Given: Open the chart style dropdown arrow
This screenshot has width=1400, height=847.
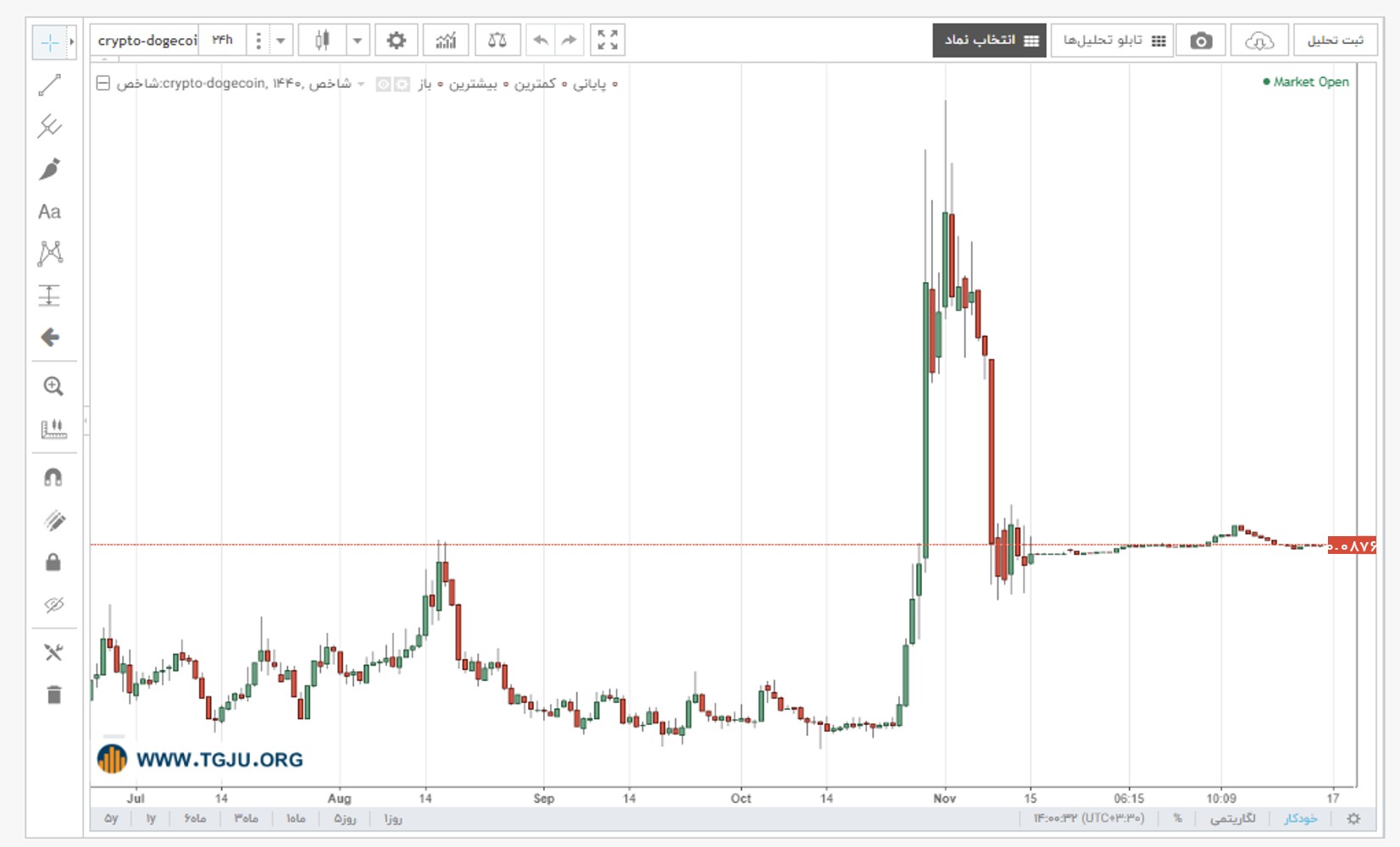Looking at the screenshot, I should coord(357,40).
